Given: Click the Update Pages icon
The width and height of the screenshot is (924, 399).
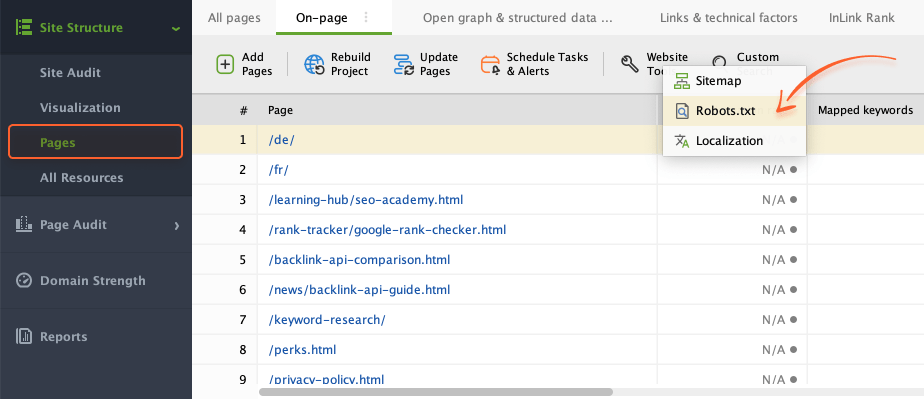Looking at the screenshot, I should [x=404, y=64].
